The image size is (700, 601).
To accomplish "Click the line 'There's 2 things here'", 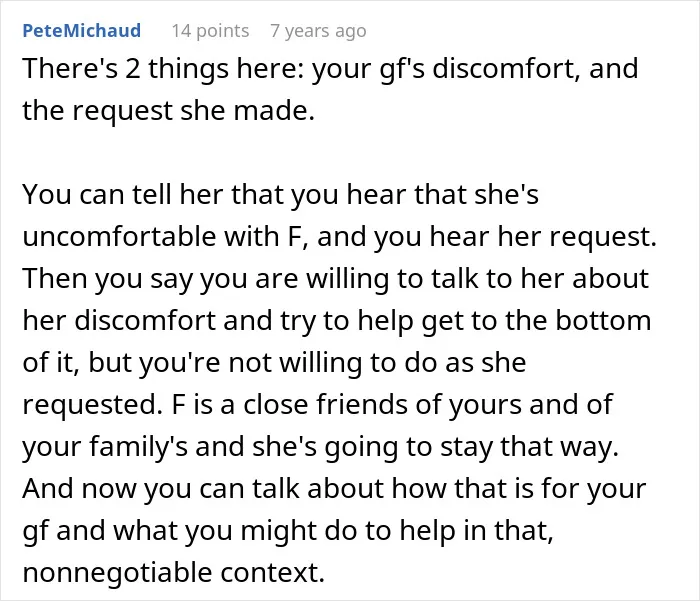I will (x=330, y=69).
